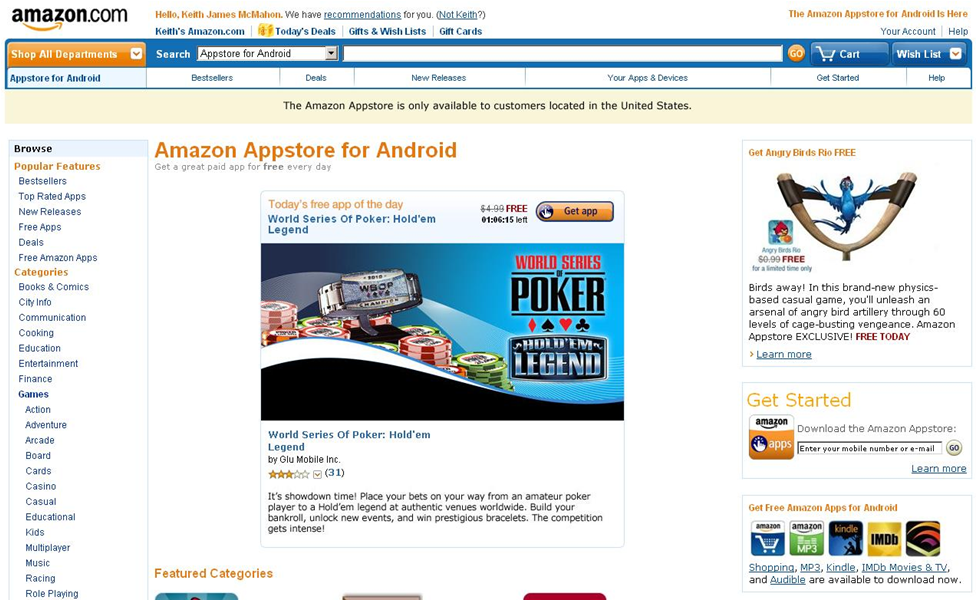Open the Amazon Shopping app icon

(768, 539)
